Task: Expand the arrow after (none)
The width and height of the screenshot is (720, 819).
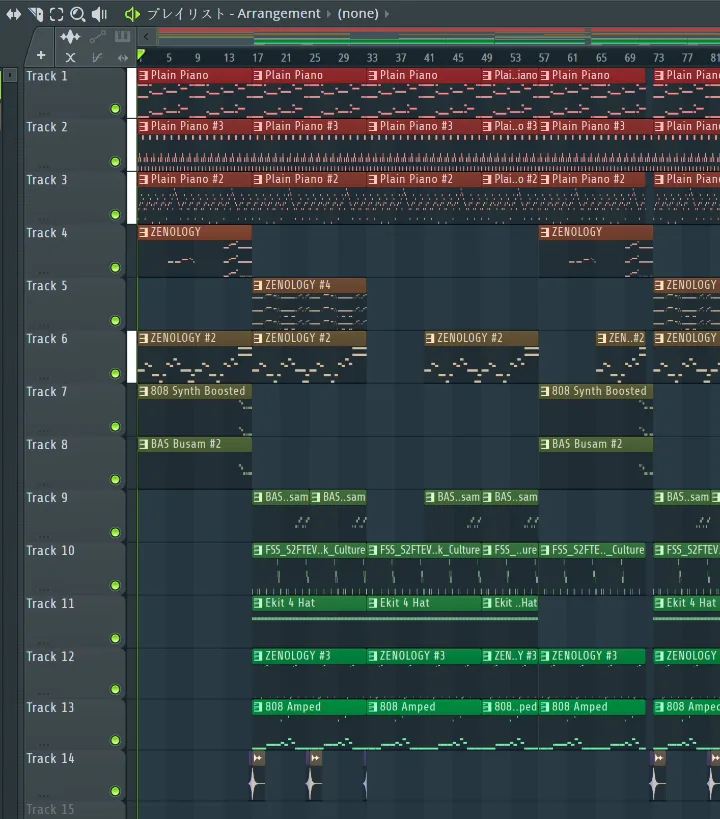Action: (x=387, y=14)
